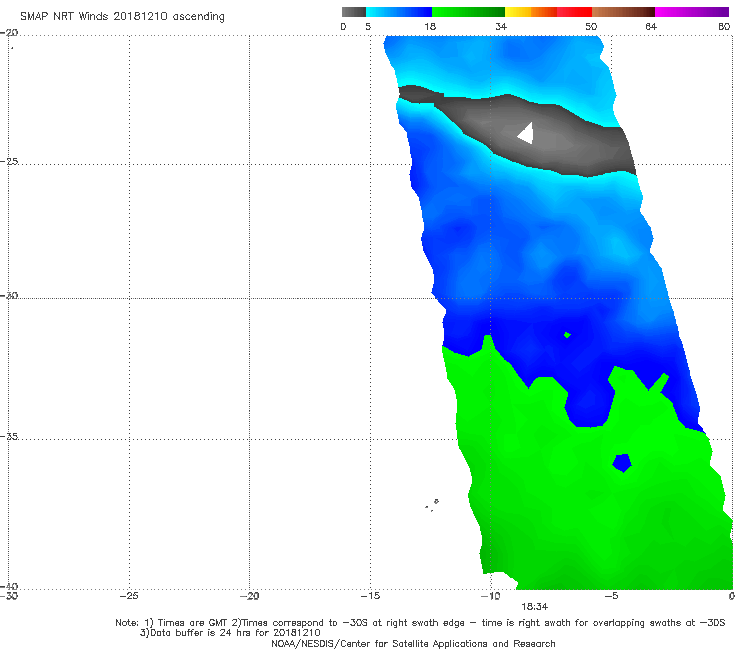The image size is (740, 650).
Task: Click the brown segment of the color bar
Action: (623, 12)
